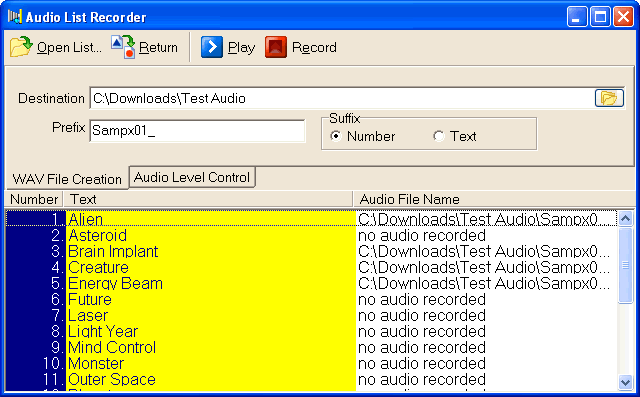Select the Brain Implant list row
The image size is (640, 397).
(x=311, y=251)
